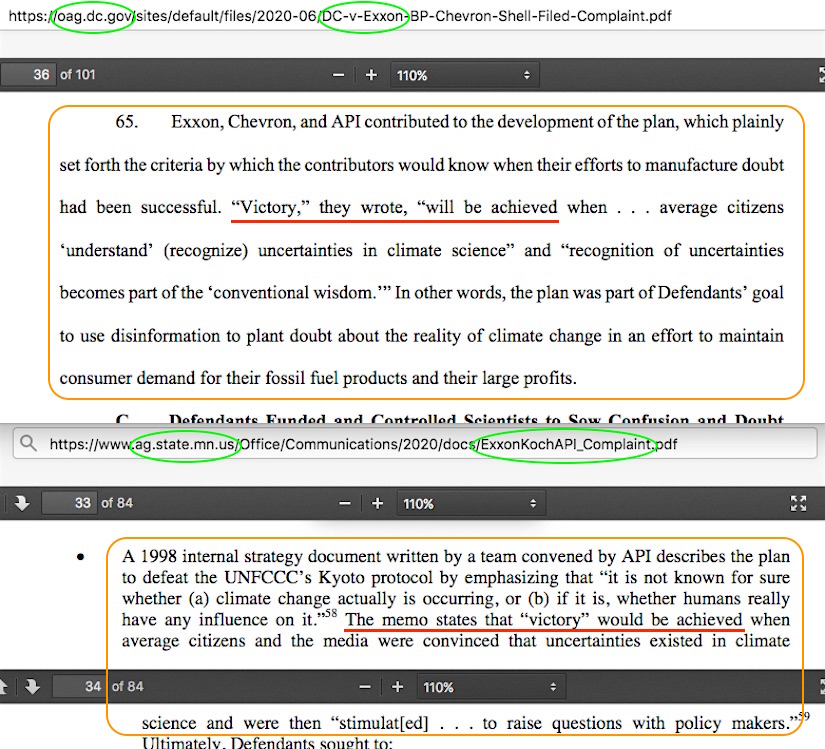Click the page number field showing 33
This screenshot has width=825, height=749.
pyautogui.click(x=71, y=503)
